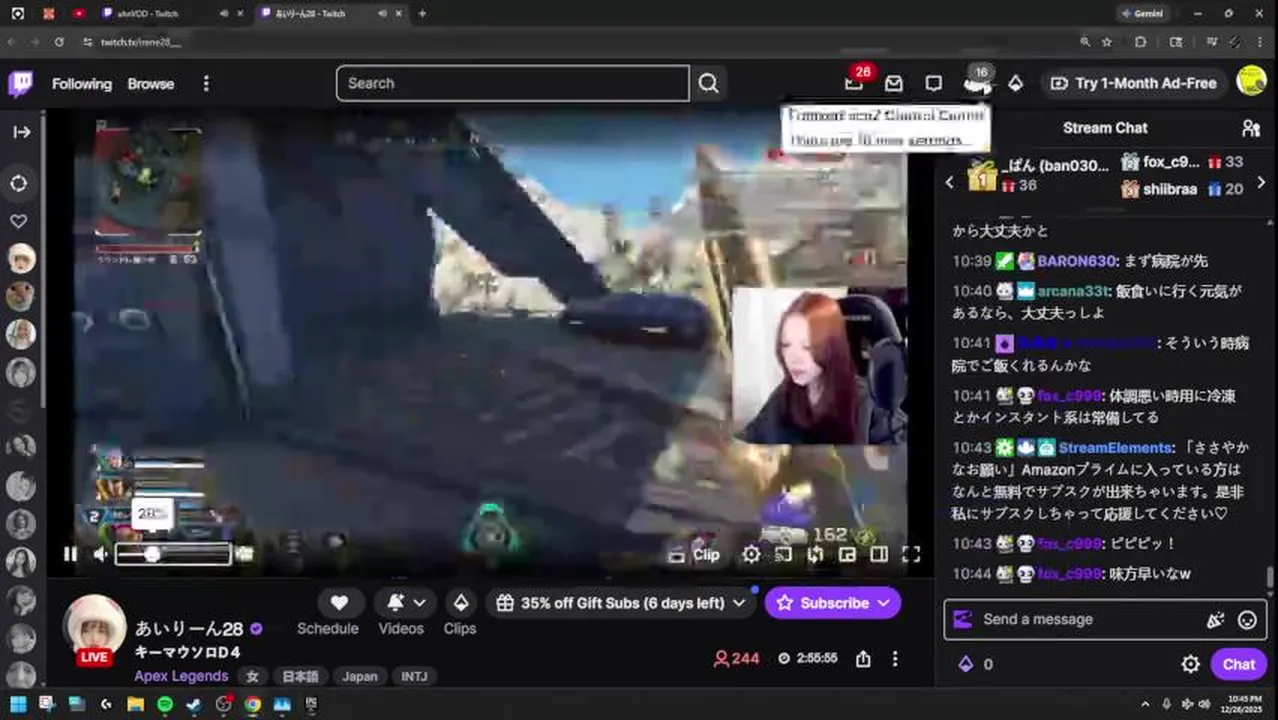Open notification bell dropdown
1278x720 pixels.
coord(407,603)
